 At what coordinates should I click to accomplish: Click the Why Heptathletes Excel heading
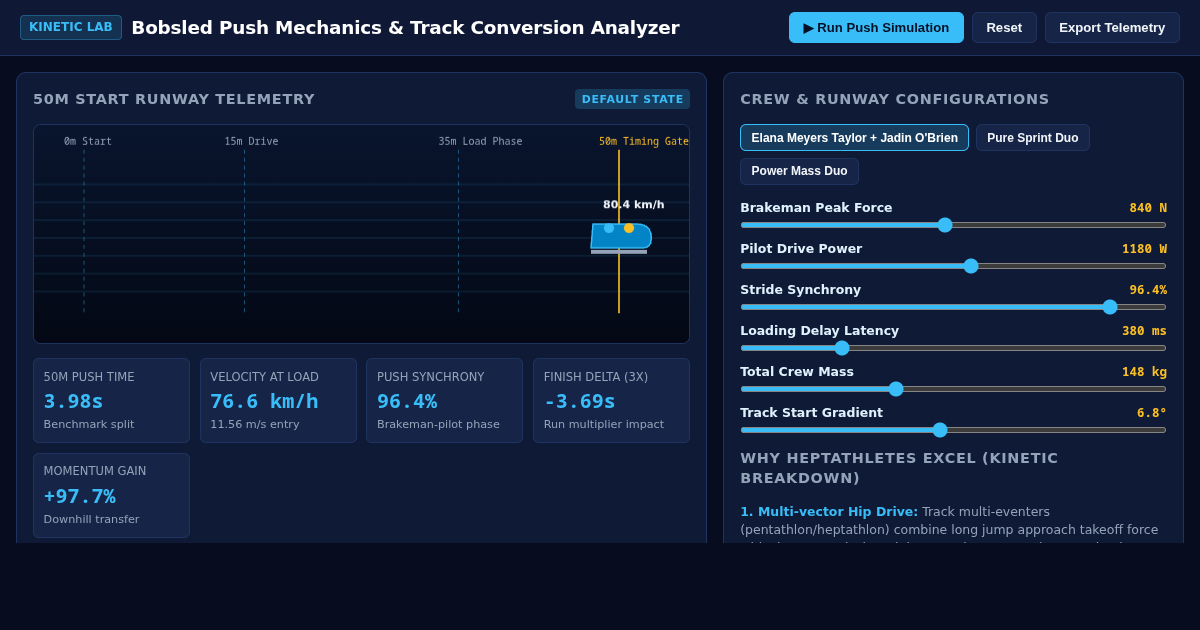899,468
